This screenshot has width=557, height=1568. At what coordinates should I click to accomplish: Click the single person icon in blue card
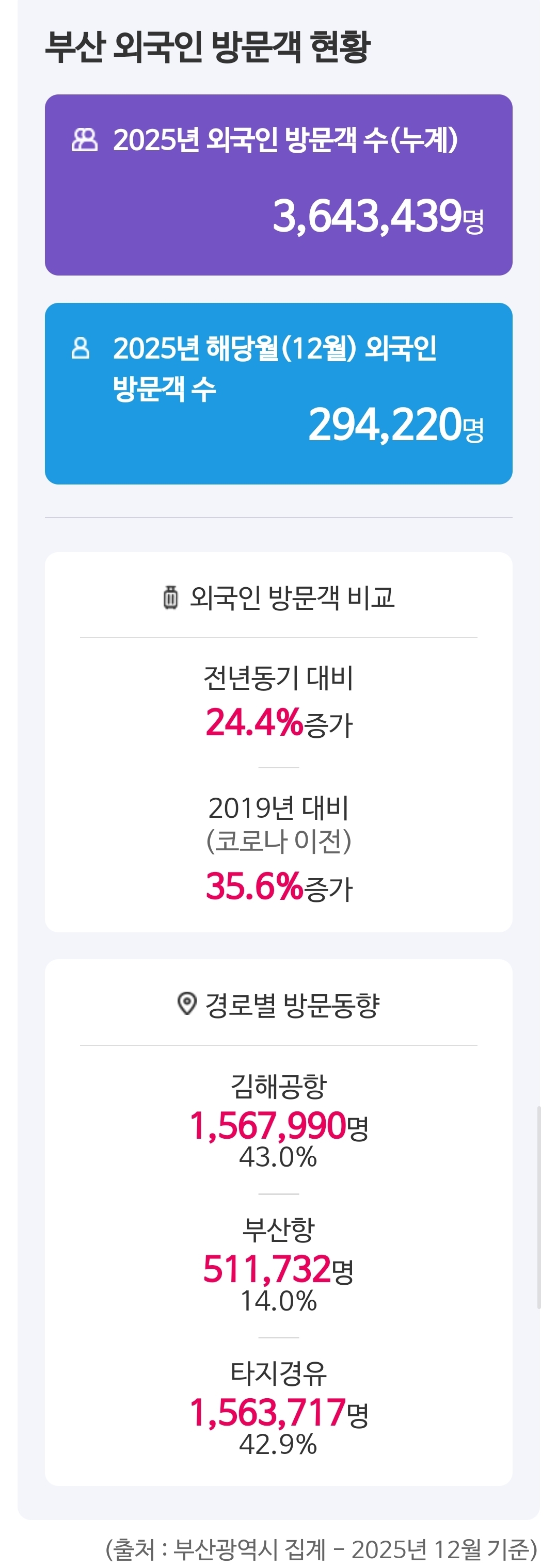[x=81, y=348]
